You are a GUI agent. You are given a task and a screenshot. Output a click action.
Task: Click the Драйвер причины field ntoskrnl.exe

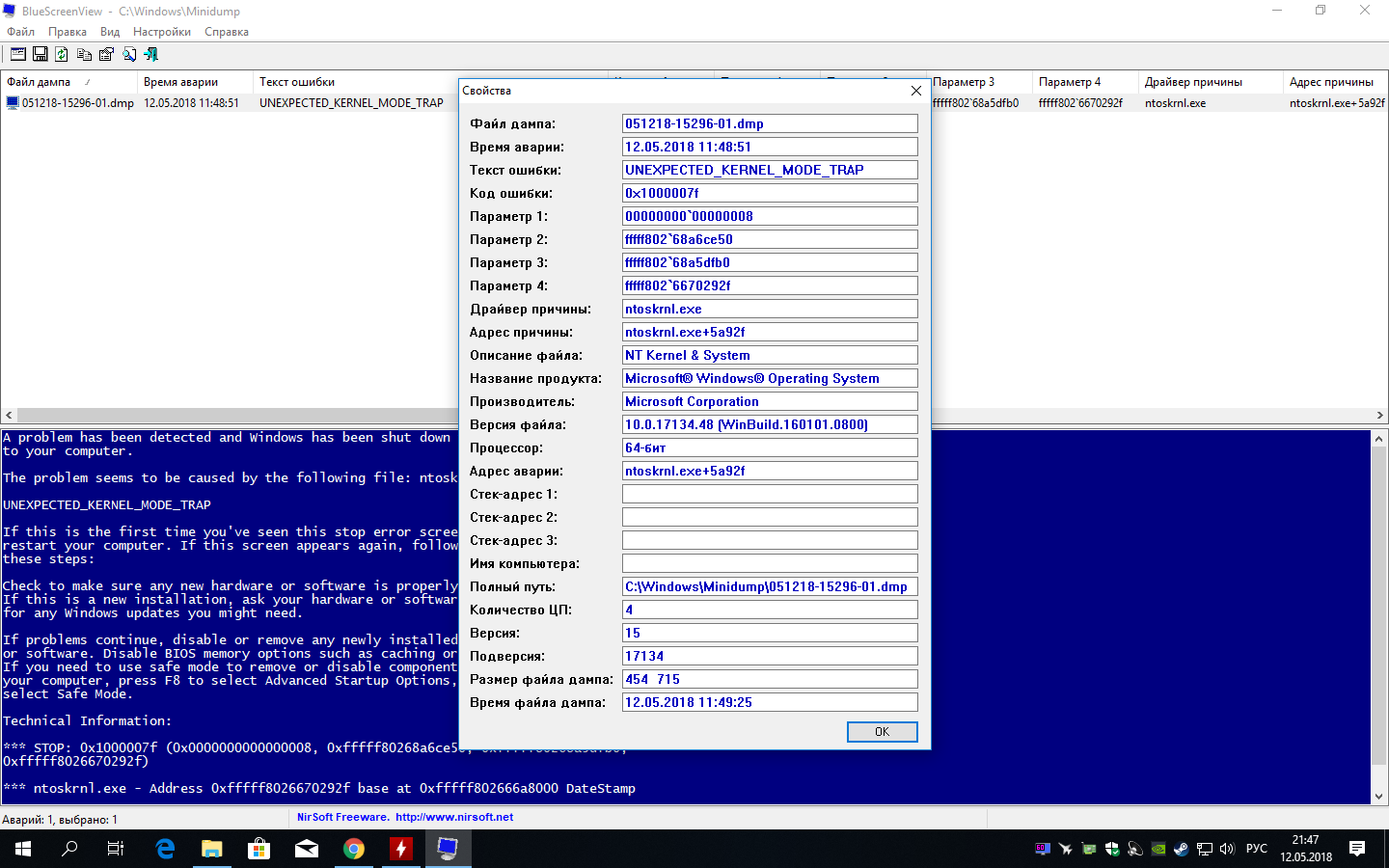click(x=770, y=309)
